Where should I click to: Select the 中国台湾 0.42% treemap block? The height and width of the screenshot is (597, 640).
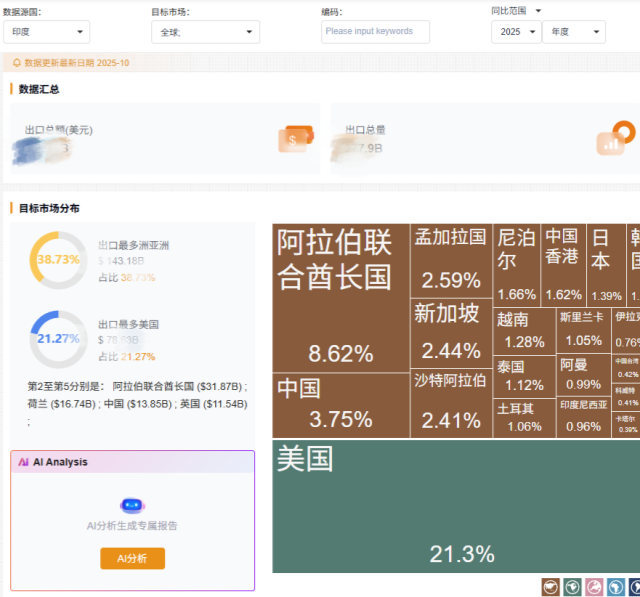coord(627,368)
